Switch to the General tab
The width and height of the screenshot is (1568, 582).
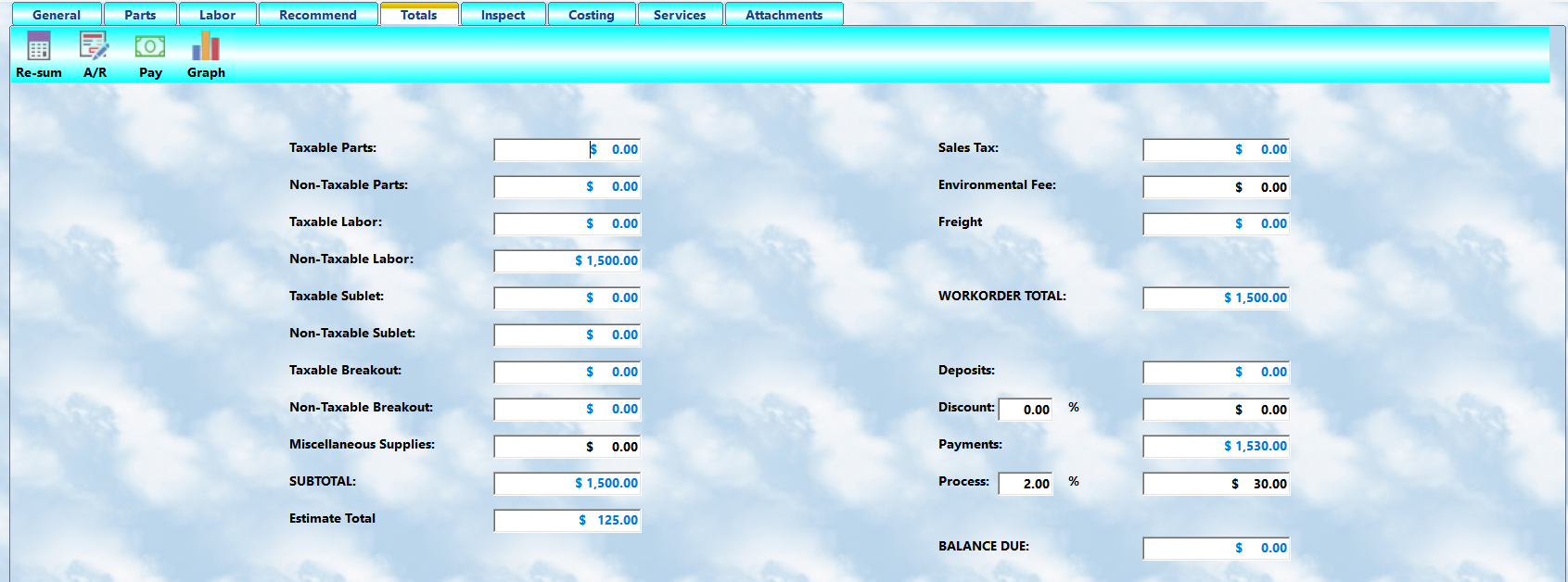(x=57, y=15)
